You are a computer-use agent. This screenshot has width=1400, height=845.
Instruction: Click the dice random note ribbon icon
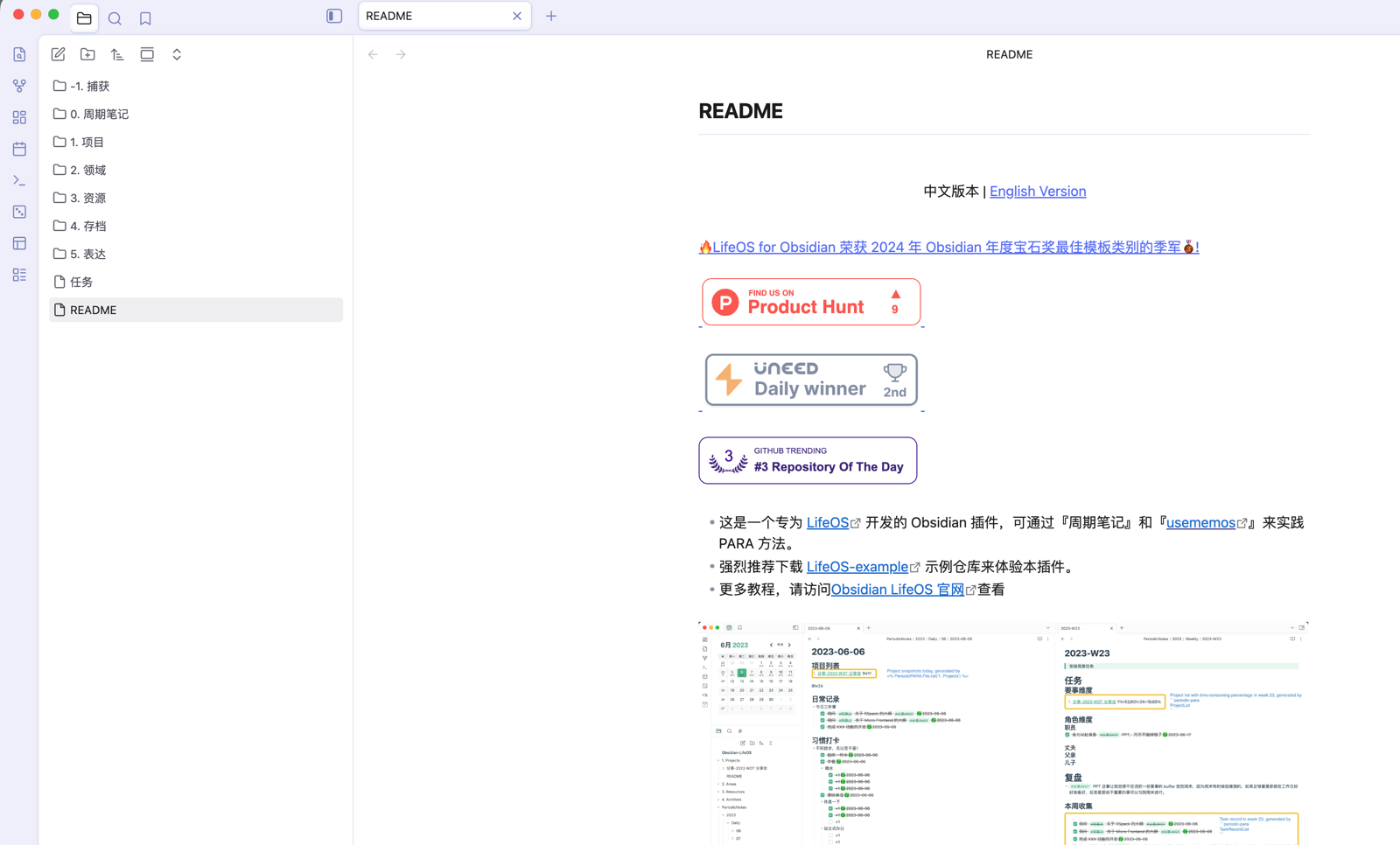pyautogui.click(x=19, y=212)
